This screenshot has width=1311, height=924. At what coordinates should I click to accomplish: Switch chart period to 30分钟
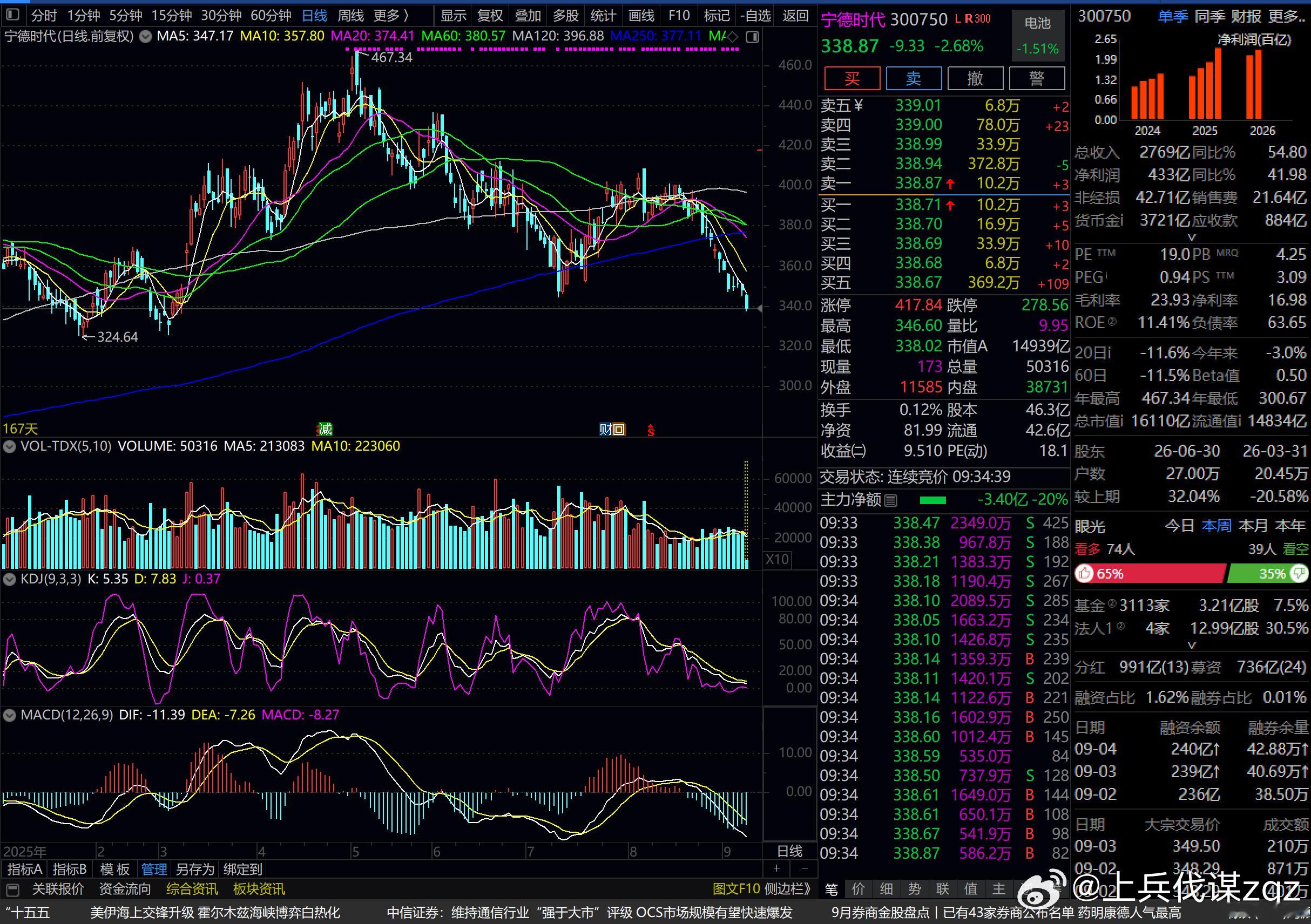221,16
